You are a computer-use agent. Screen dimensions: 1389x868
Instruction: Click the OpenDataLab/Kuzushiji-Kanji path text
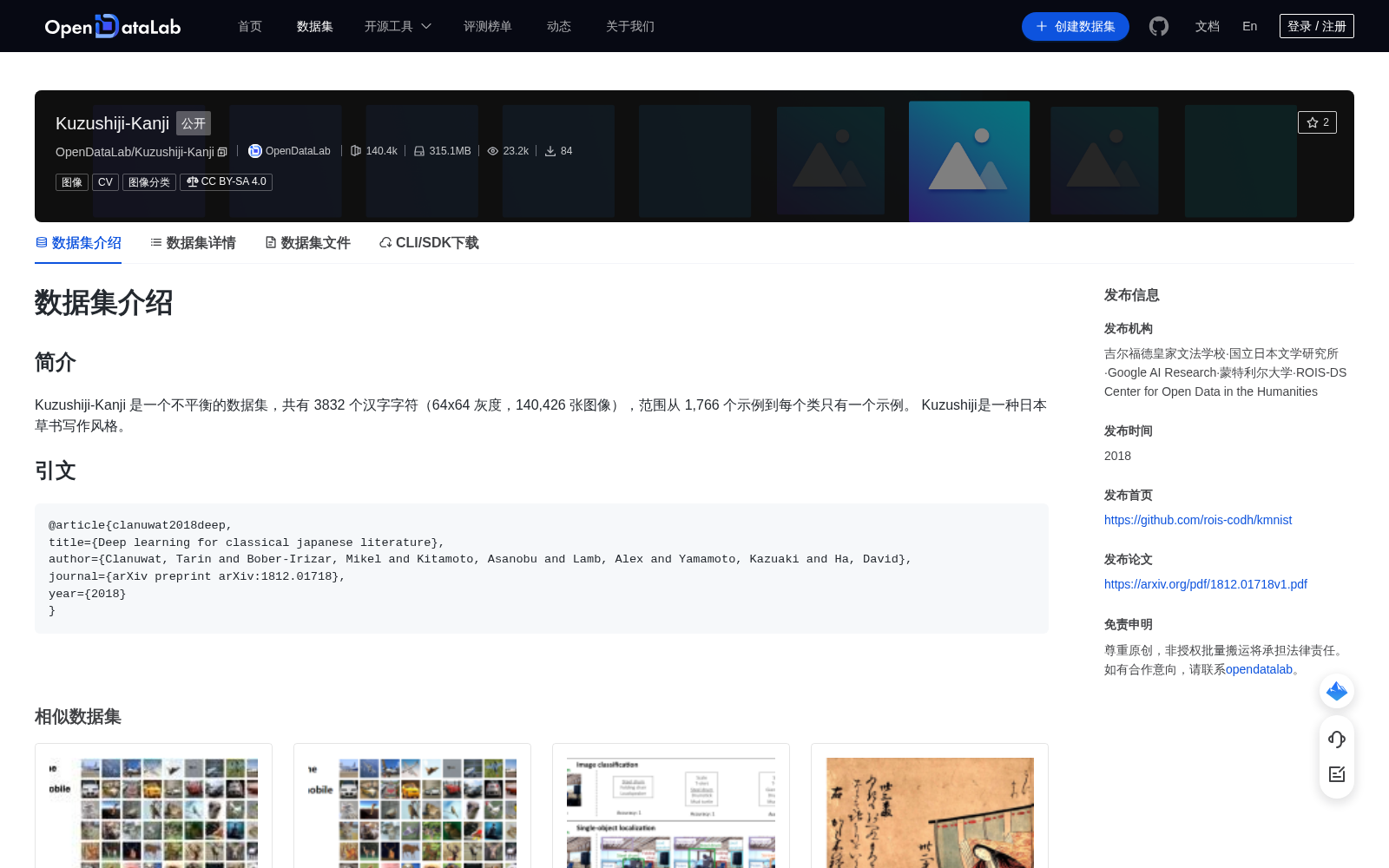(135, 152)
